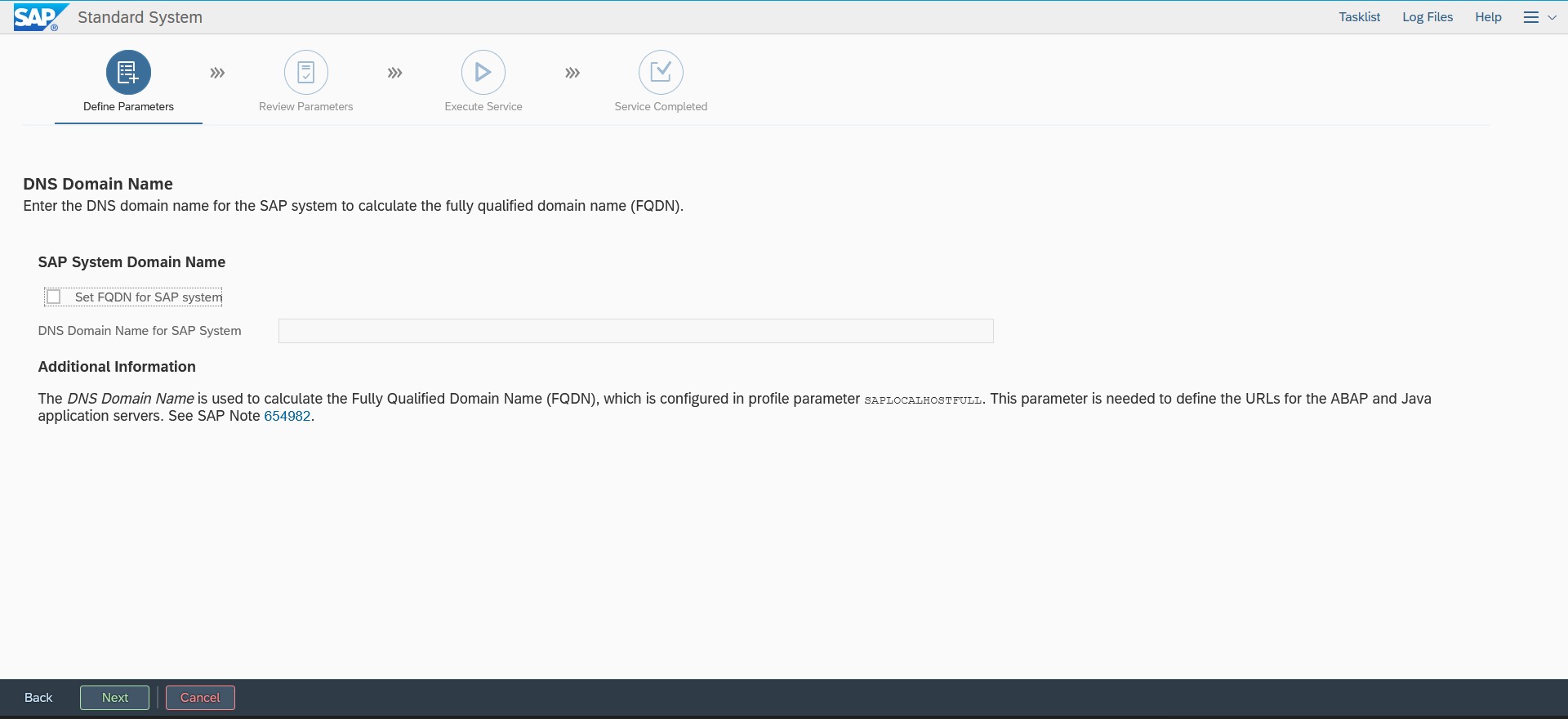
Task: Click the SAPLOCALHOSTFULL parameter text
Action: 923,400
